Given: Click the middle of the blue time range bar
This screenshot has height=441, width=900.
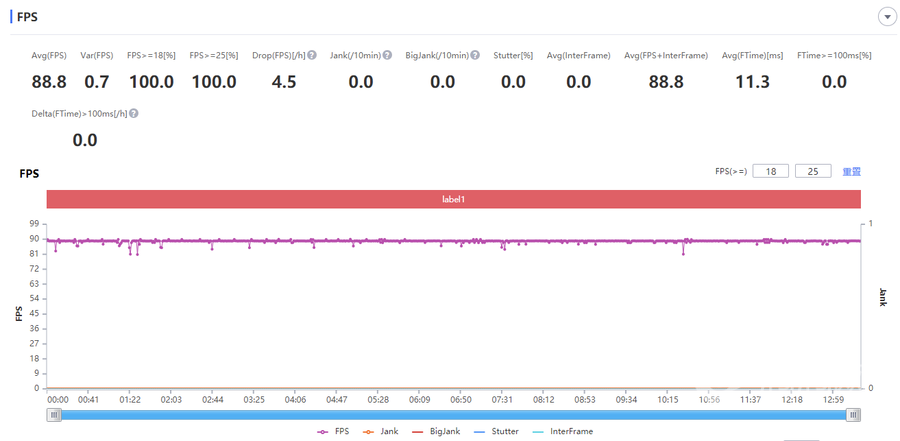Looking at the screenshot, I should (453, 414).
